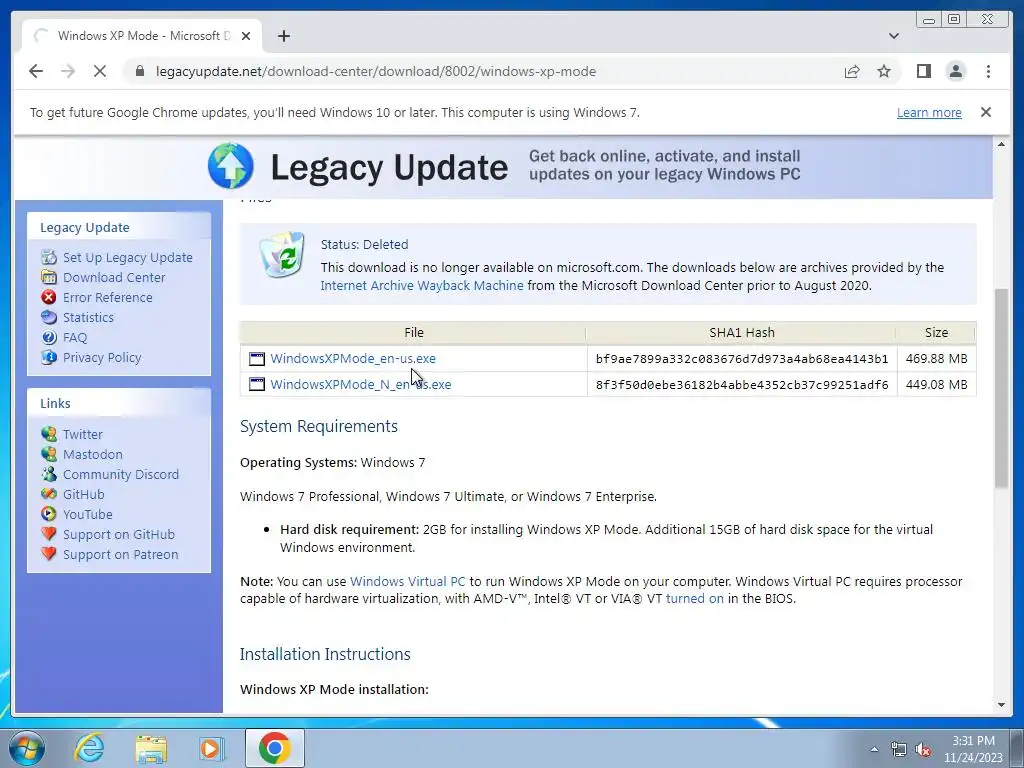The width and height of the screenshot is (1024, 768).
Task: Click the red Error Reference icon
Action: point(49,297)
